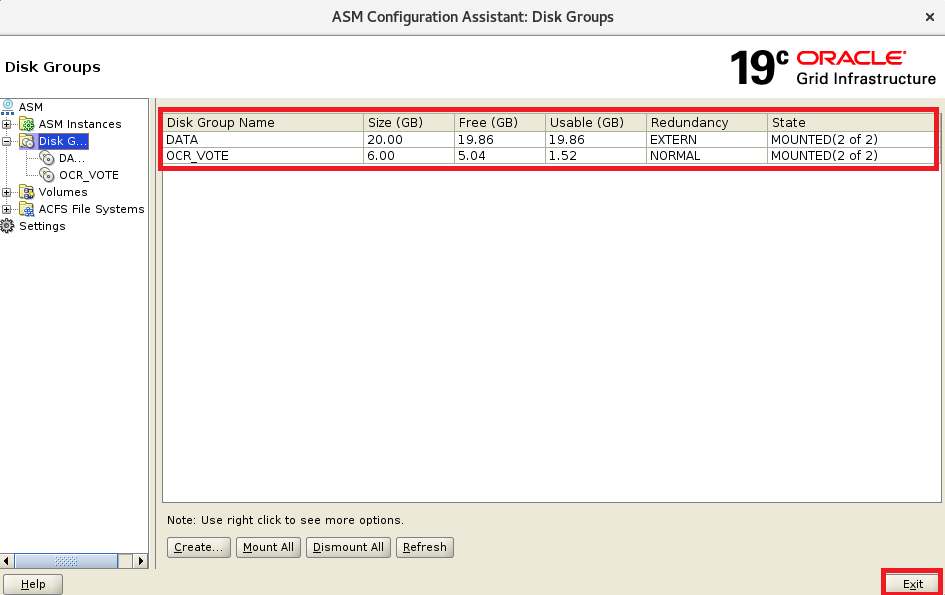Refresh the disk groups list

pyautogui.click(x=425, y=547)
